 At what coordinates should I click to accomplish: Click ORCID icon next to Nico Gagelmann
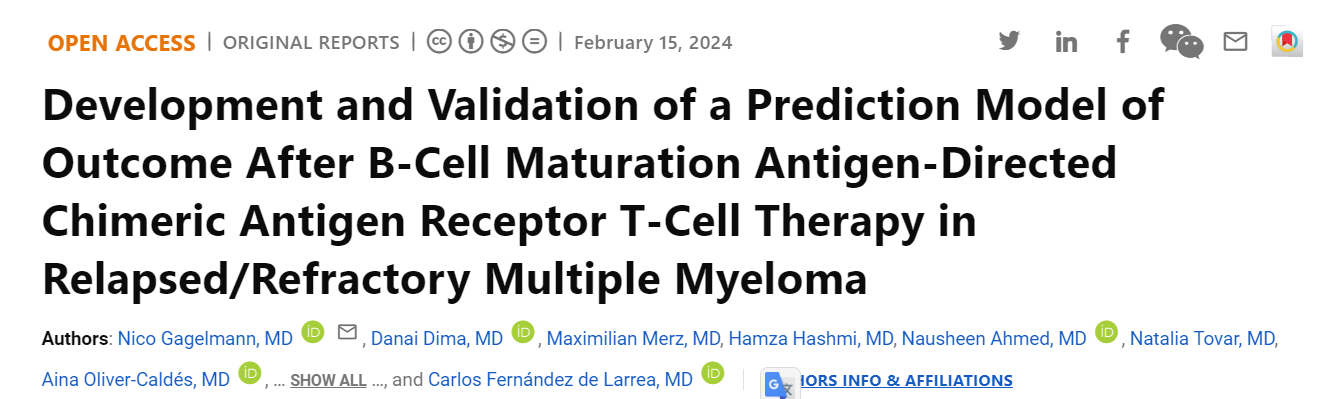click(313, 332)
